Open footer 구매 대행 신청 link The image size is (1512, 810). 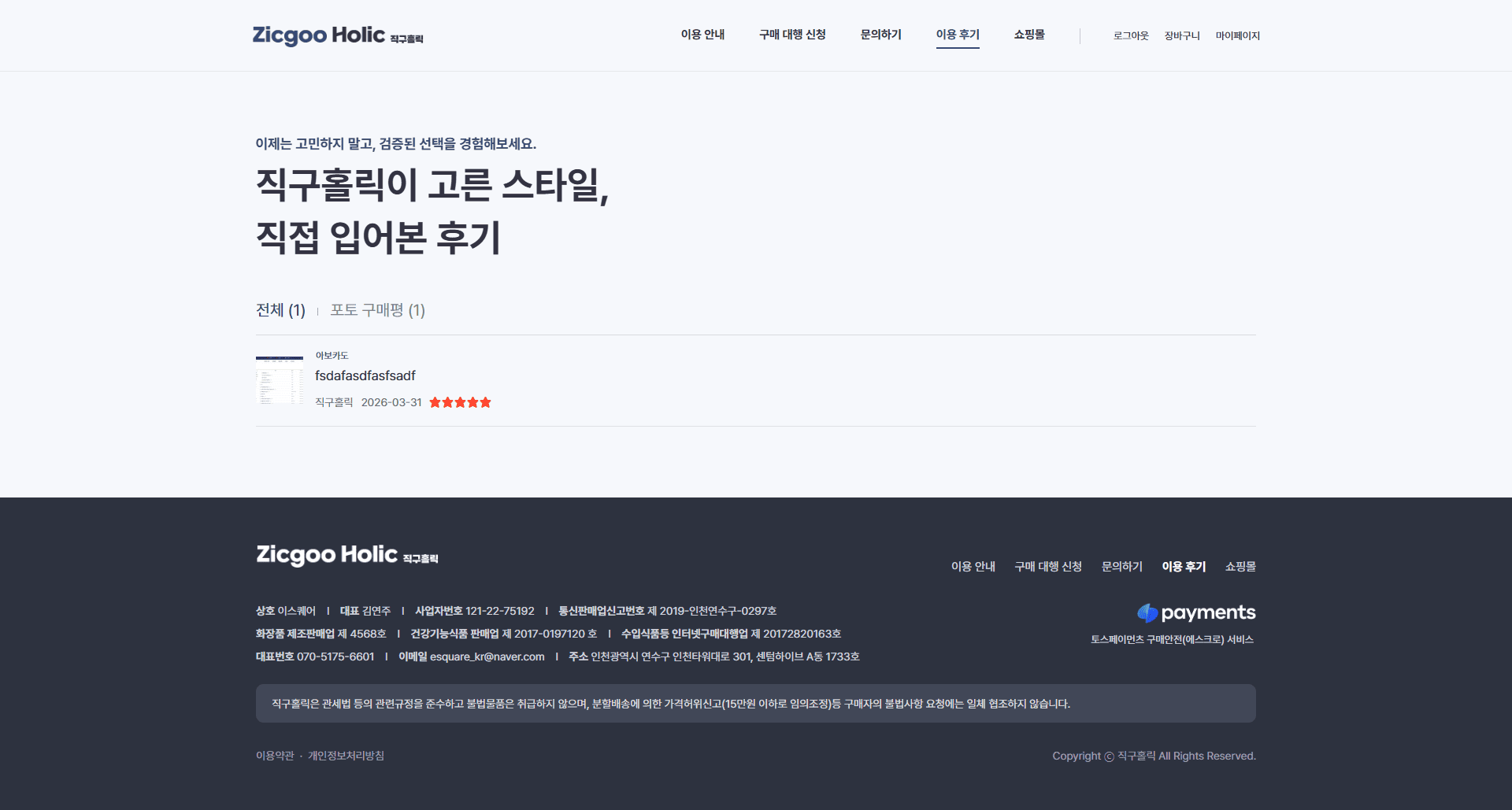[1048, 567]
